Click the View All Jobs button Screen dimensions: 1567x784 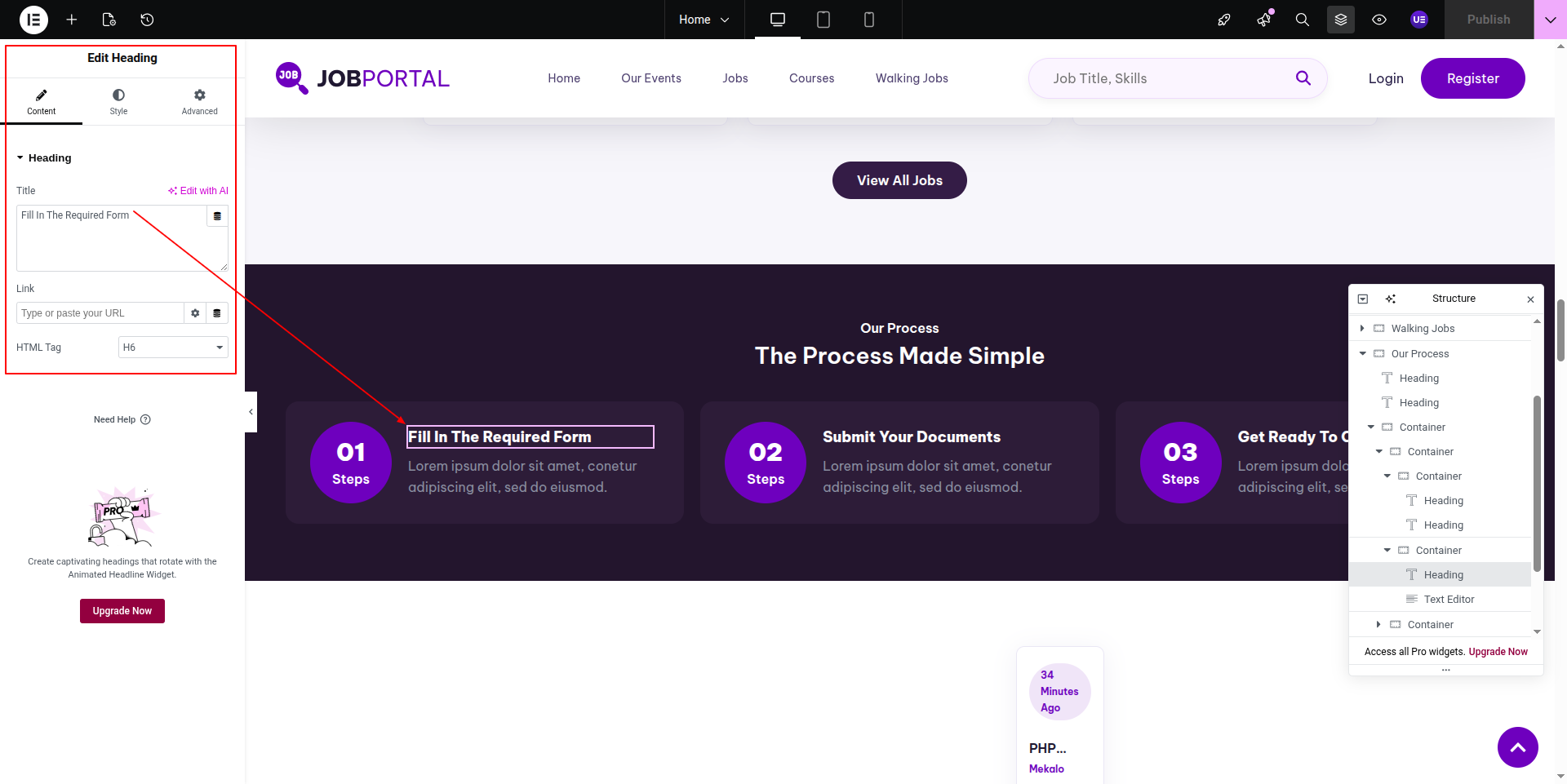click(x=899, y=180)
